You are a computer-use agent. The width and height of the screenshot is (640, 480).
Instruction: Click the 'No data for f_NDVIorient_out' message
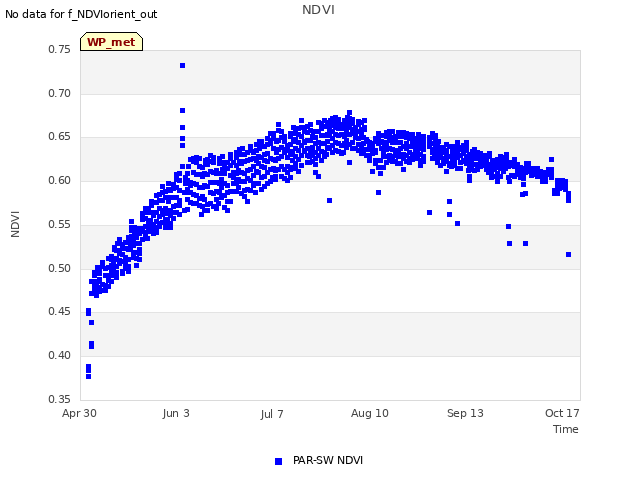point(81,14)
